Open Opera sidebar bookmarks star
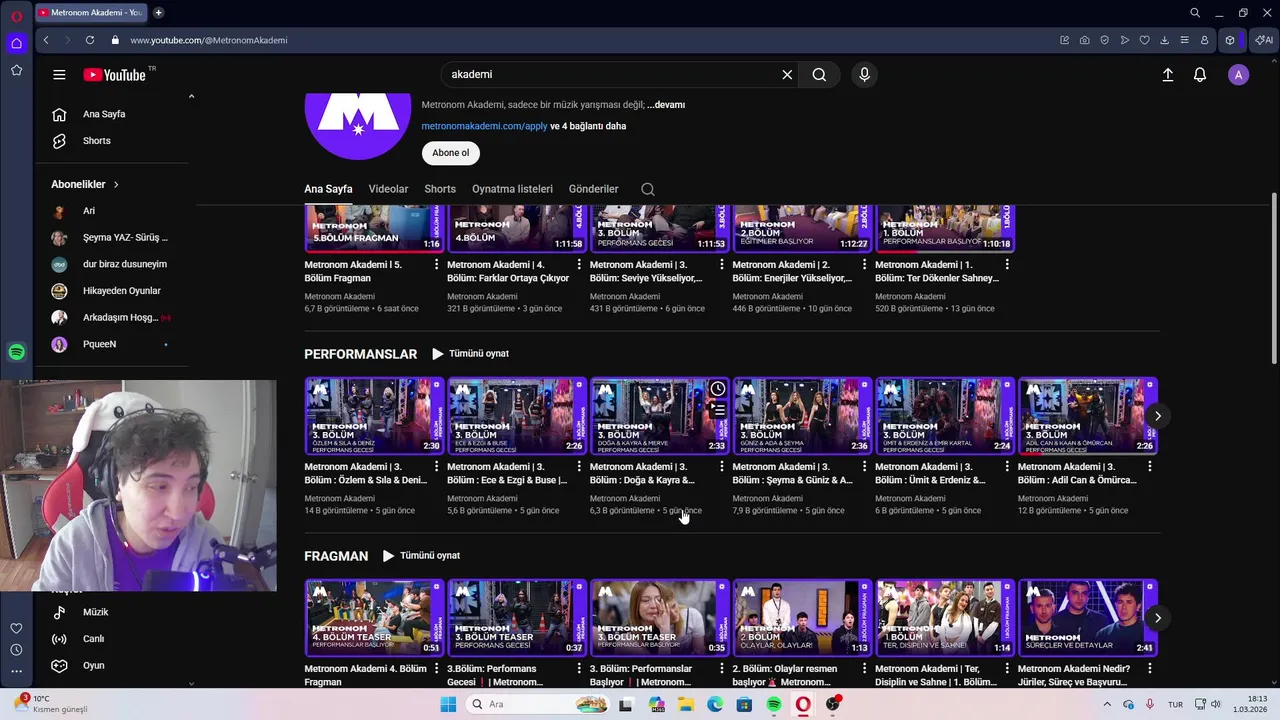 16,70
